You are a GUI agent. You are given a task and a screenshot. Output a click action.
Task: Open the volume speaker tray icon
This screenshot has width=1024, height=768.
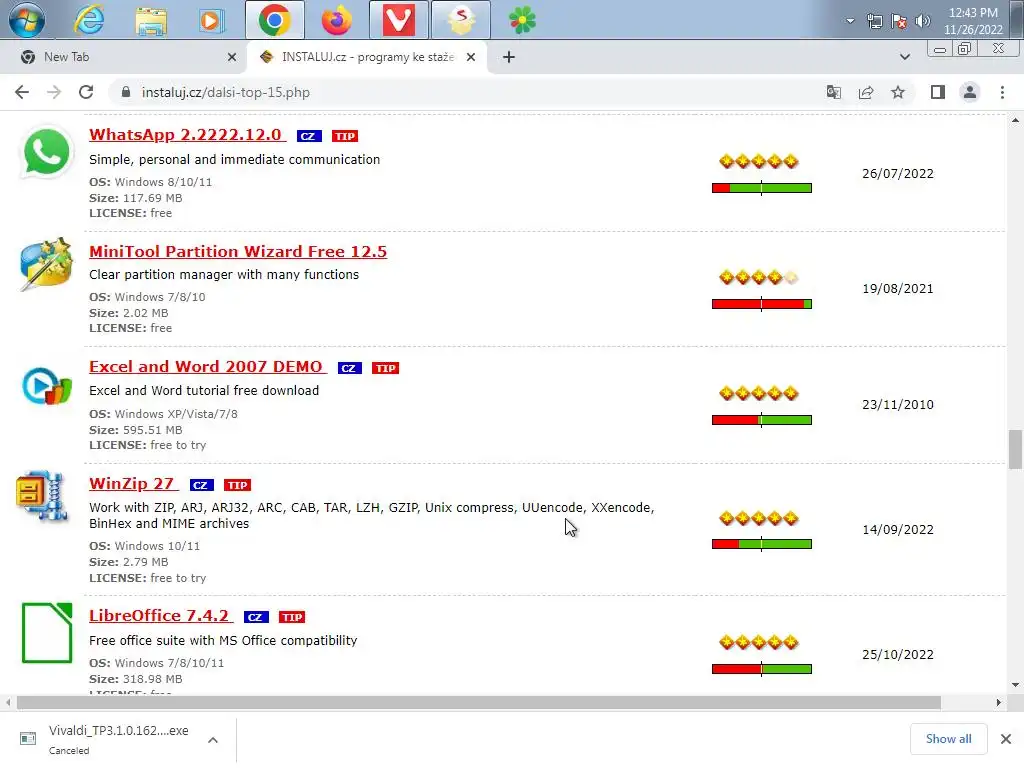pos(923,21)
